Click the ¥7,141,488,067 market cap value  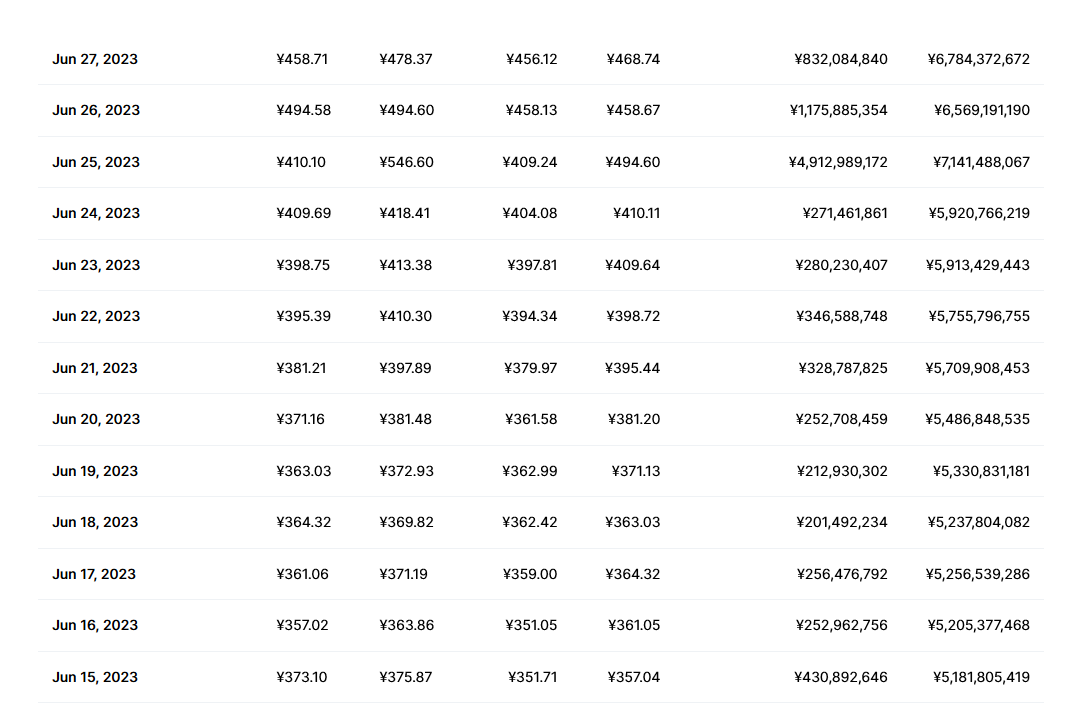978,162
